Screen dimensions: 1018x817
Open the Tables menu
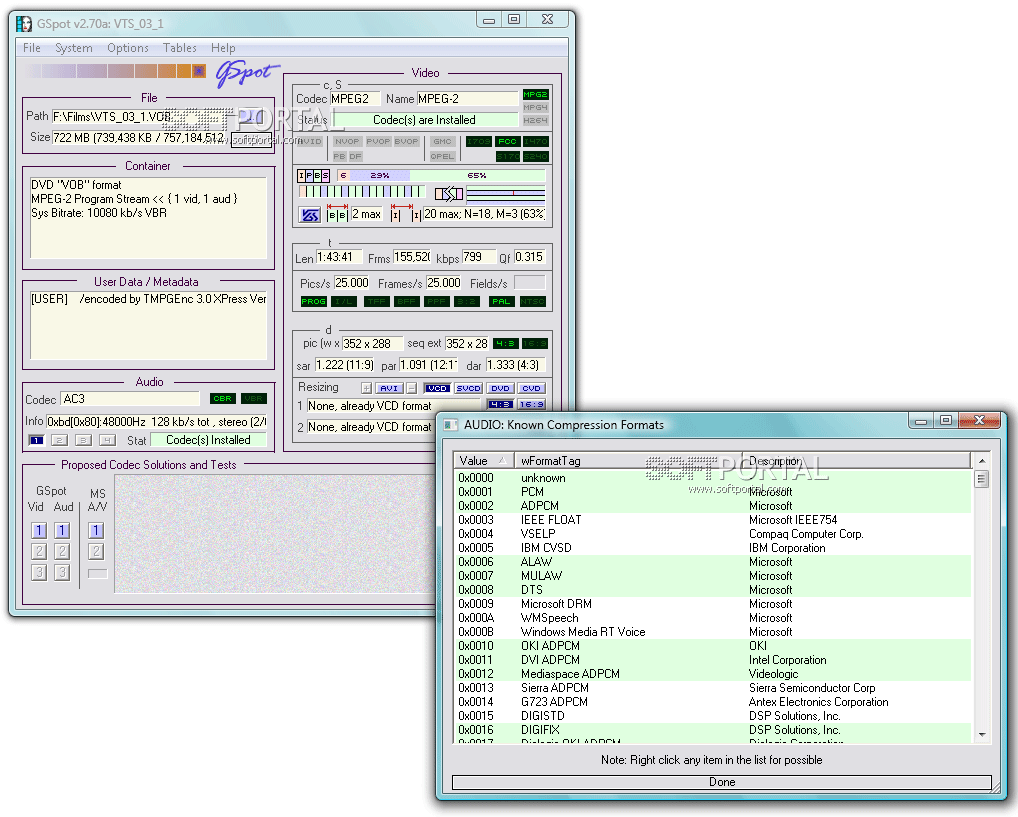[x=180, y=48]
